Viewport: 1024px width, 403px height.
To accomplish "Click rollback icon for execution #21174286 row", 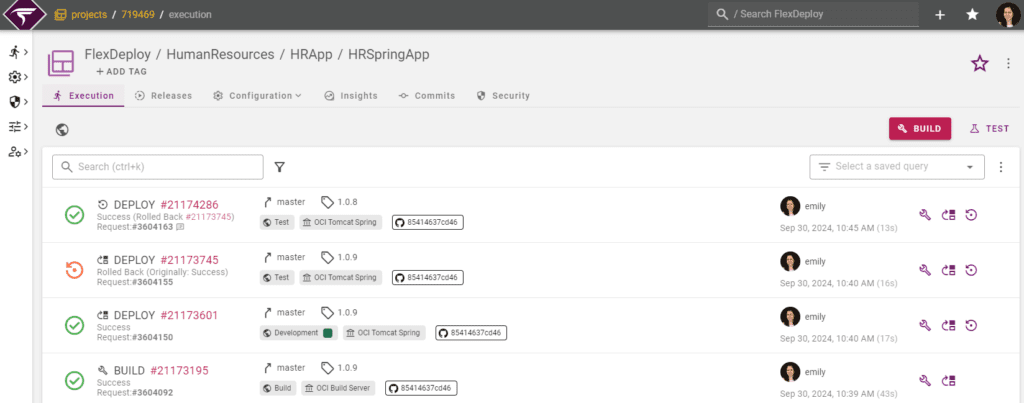I will [971, 215].
